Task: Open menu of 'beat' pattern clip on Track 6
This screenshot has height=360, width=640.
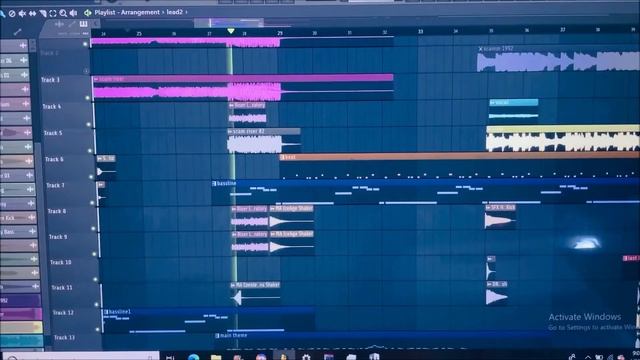Action: pyautogui.click(x=282, y=157)
